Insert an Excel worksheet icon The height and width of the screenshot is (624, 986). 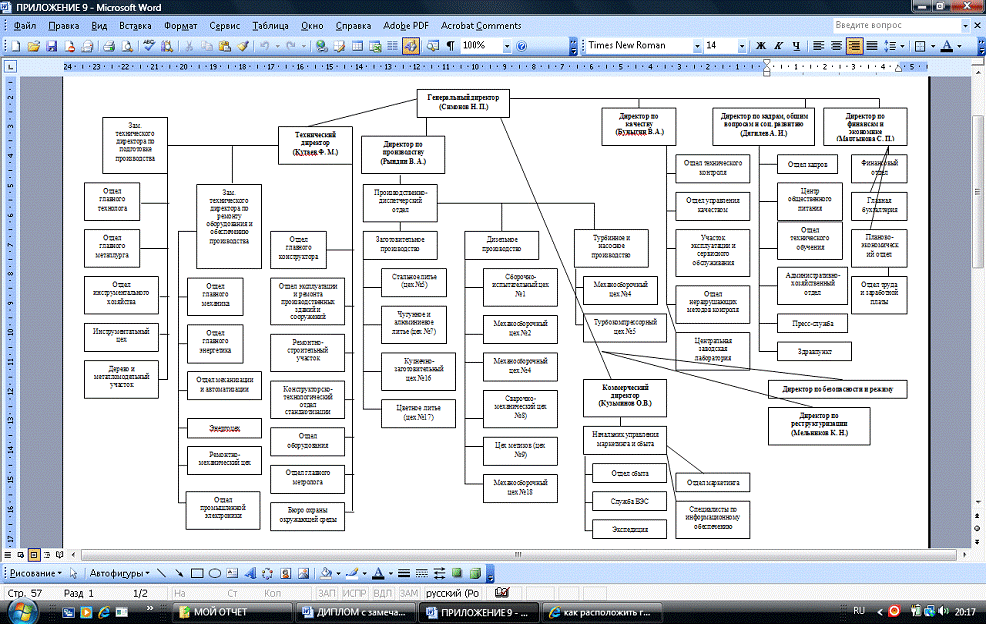(375, 46)
